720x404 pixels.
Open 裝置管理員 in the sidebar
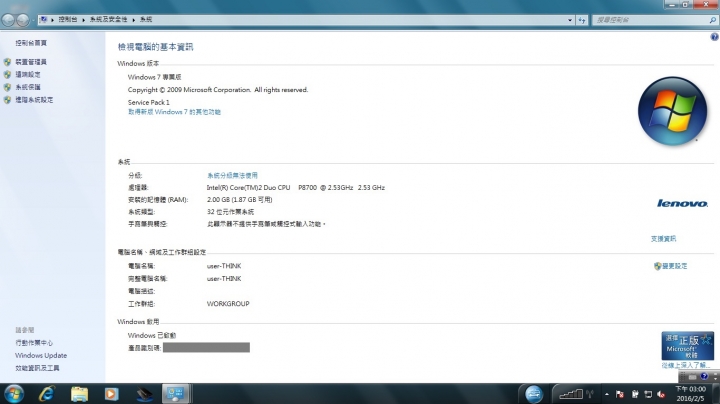point(31,62)
